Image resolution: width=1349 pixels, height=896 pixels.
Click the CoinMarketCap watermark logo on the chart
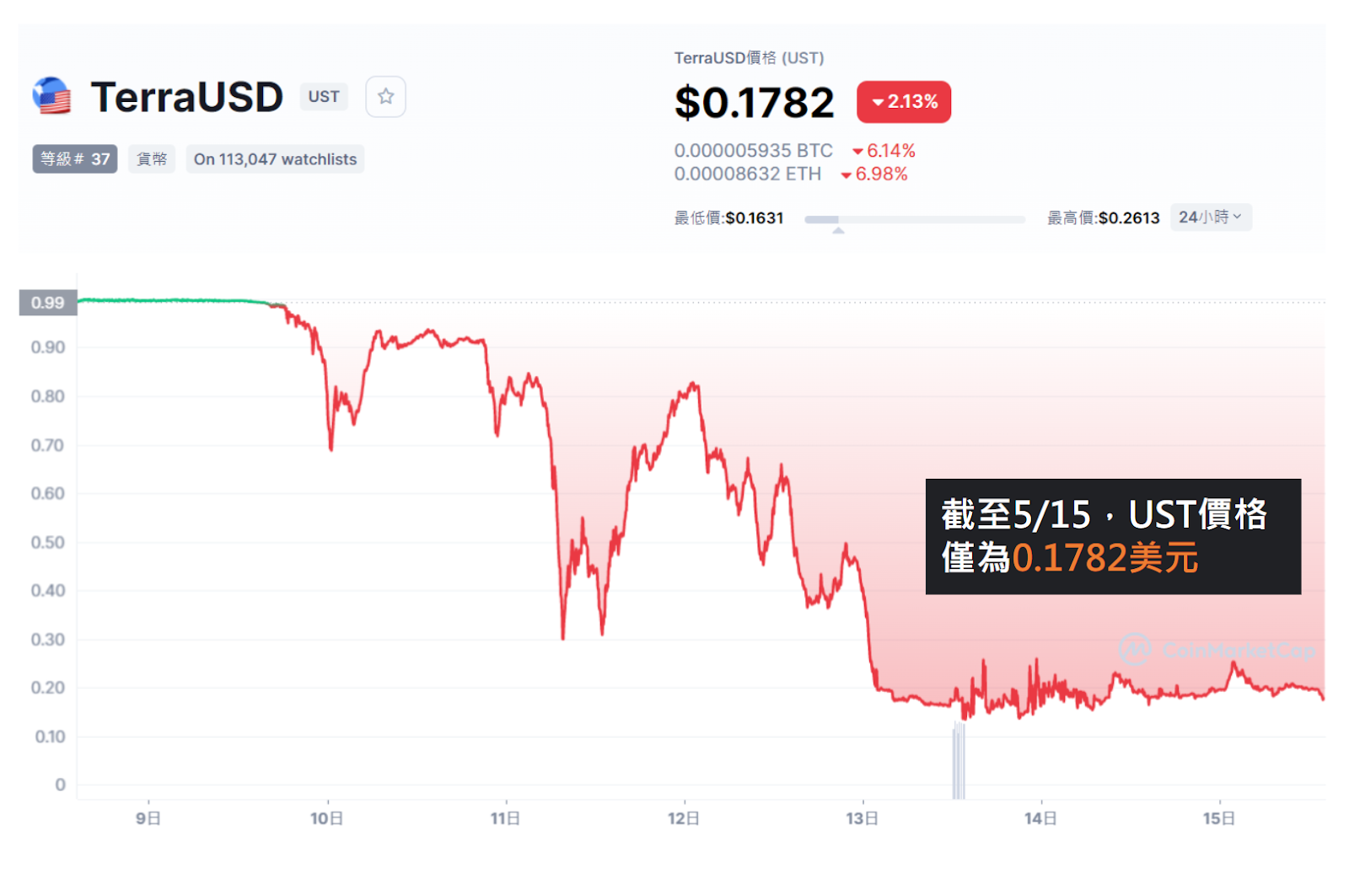coord(1133,650)
